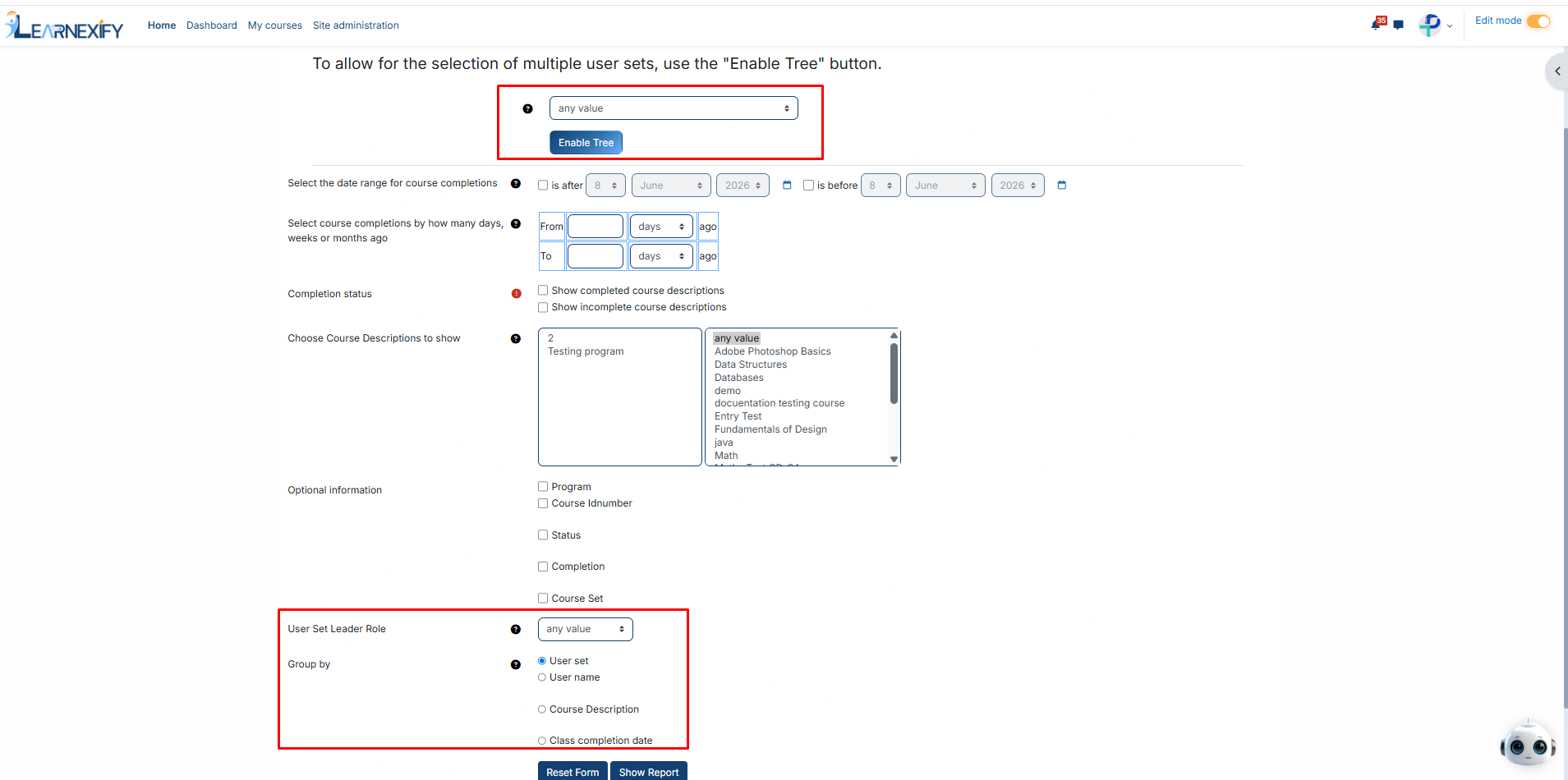Image resolution: width=1568 pixels, height=780 pixels.
Task: Expand the right side drawer arrow
Action: 1557,71
